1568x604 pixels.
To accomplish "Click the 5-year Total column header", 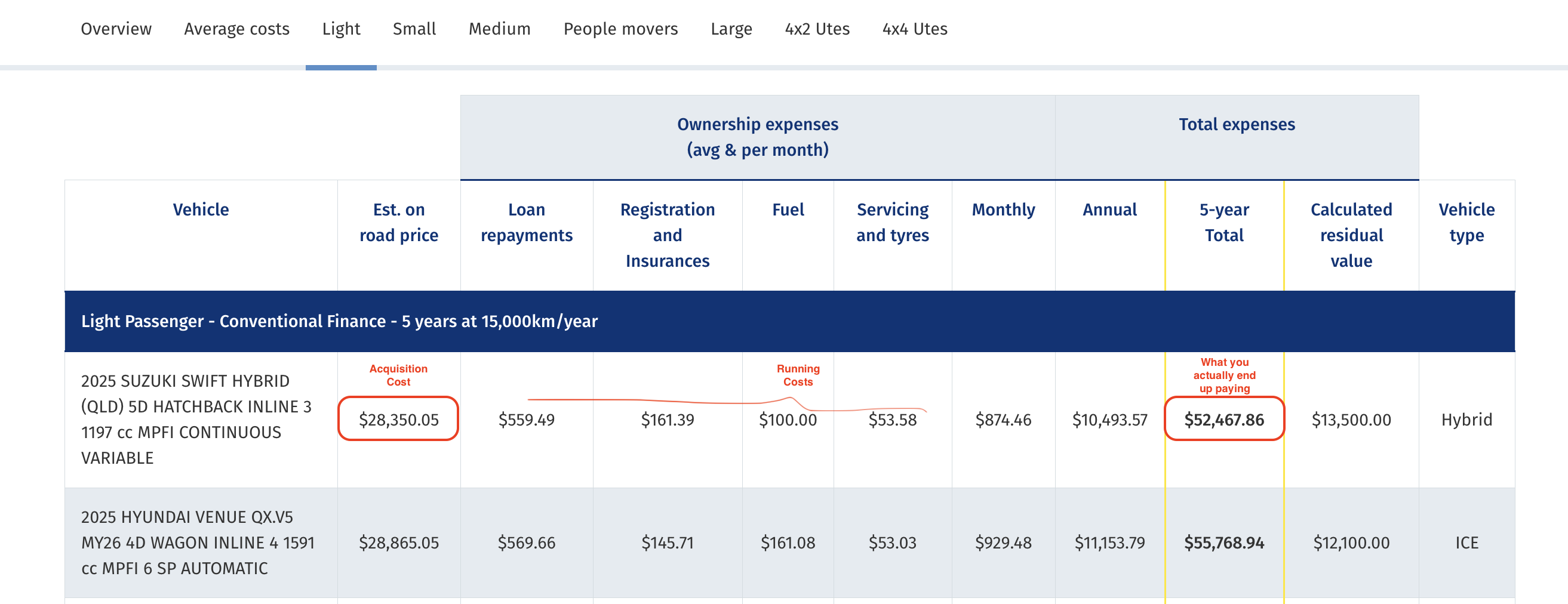I will (1224, 223).
